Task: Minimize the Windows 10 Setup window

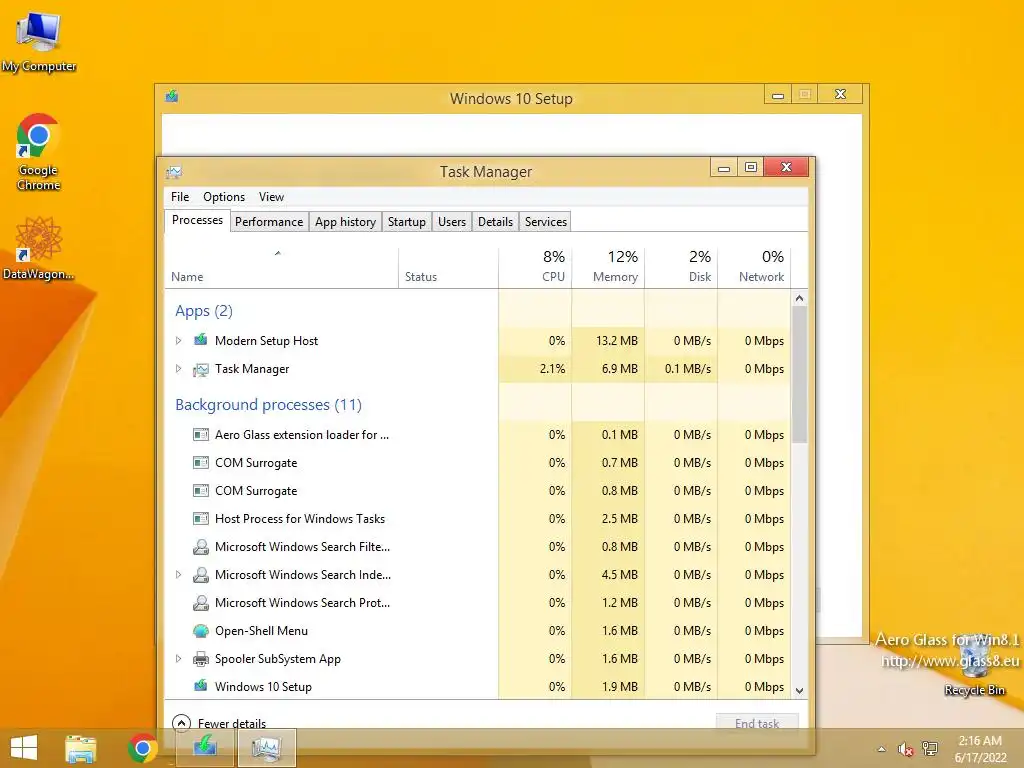Action: click(777, 95)
